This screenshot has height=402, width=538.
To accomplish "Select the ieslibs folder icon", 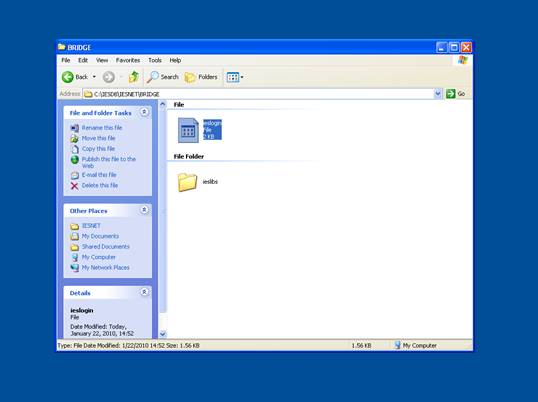I will [187, 182].
